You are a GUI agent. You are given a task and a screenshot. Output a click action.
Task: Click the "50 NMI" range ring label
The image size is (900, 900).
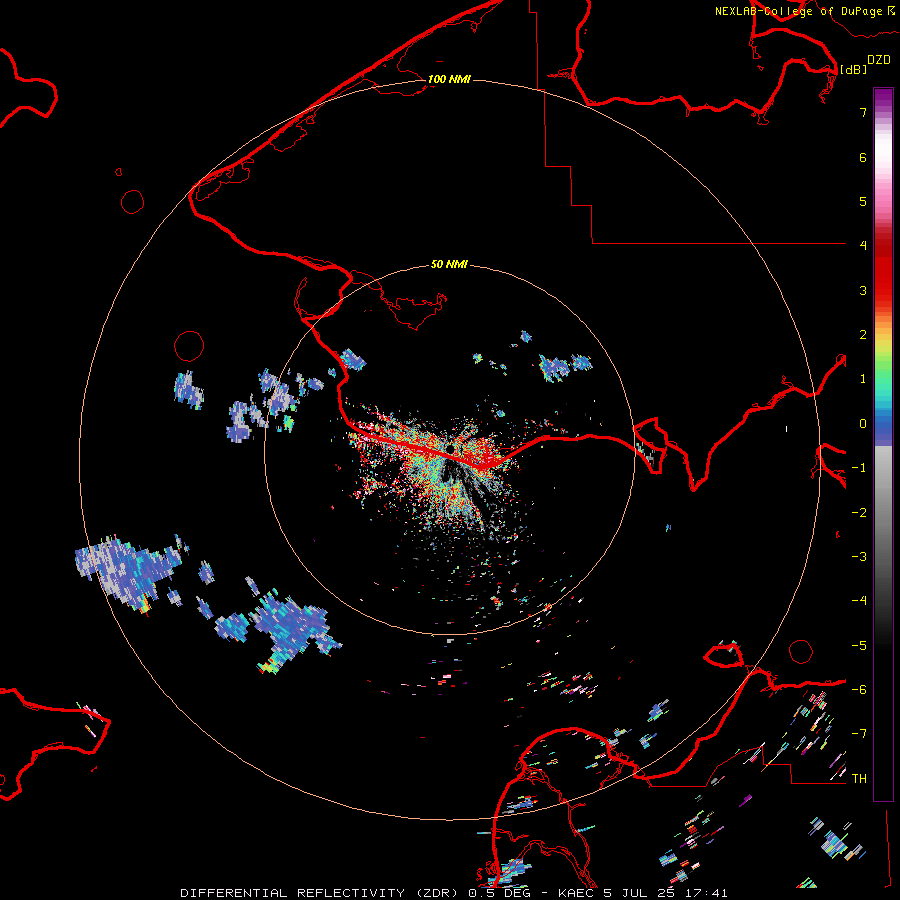449,265
